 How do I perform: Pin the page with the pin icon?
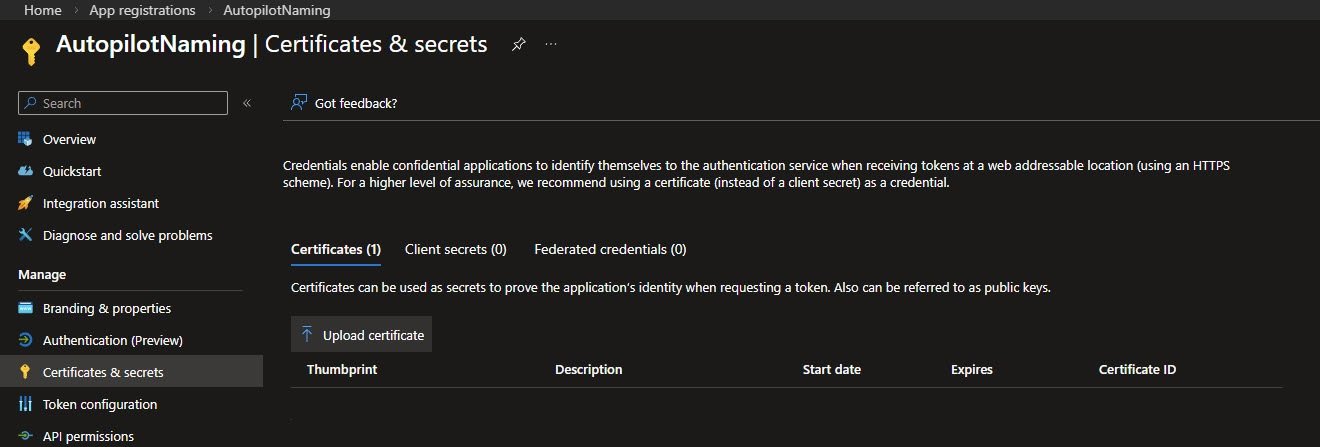[518, 45]
